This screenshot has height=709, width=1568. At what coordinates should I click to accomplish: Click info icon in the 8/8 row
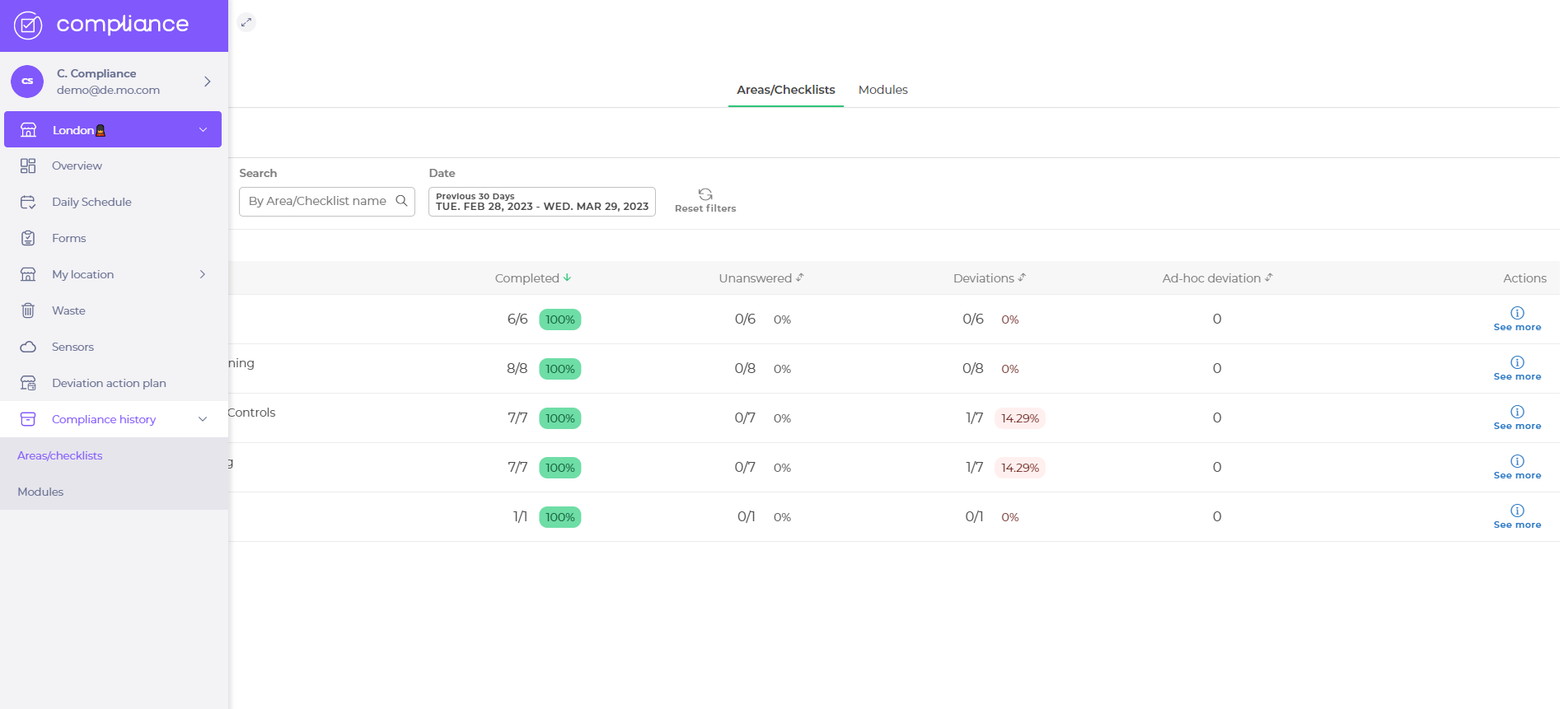tap(1517, 362)
